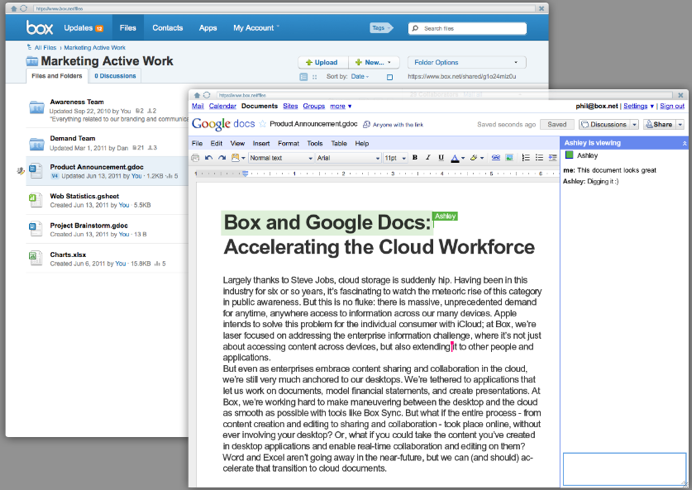692x490 pixels.
Task: Click the Italic formatting icon
Action: coord(428,158)
